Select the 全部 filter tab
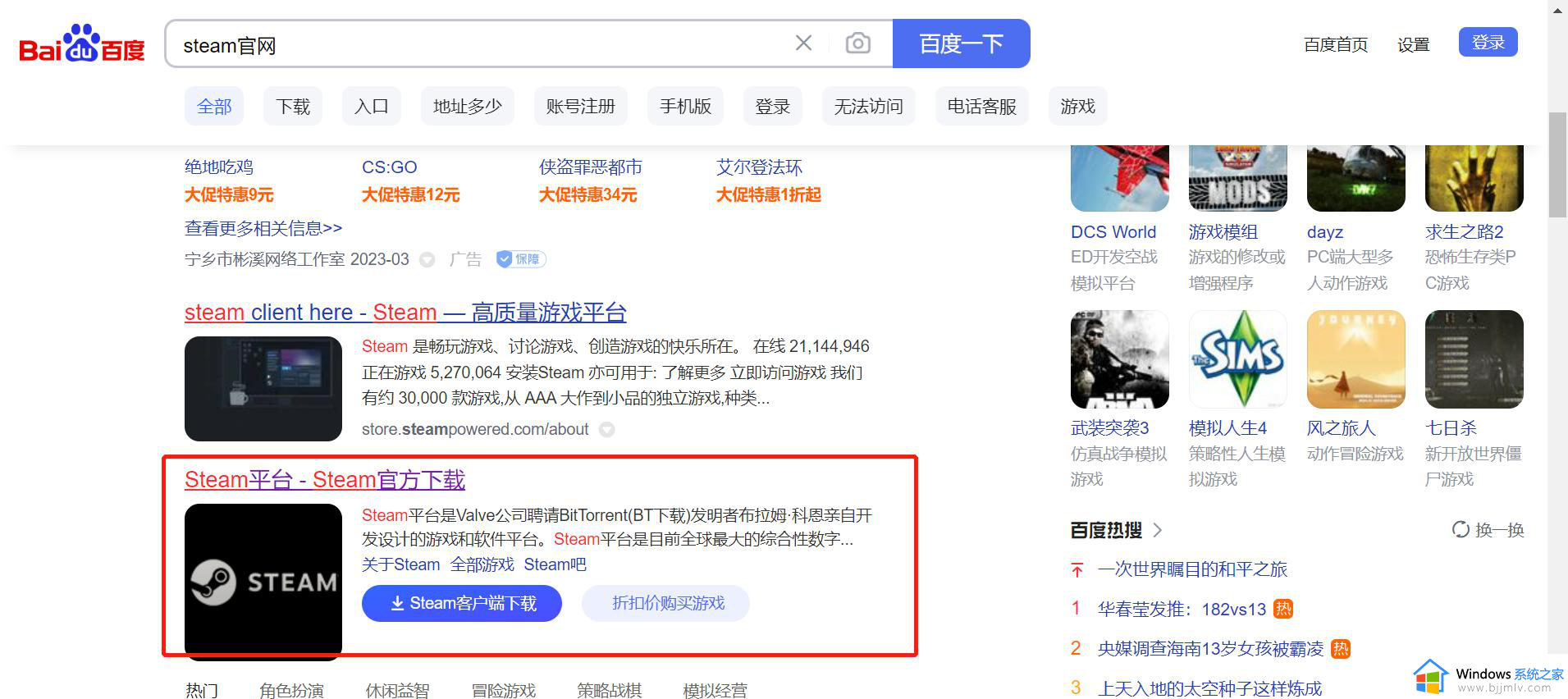This screenshot has width=1568, height=699. coord(214,107)
